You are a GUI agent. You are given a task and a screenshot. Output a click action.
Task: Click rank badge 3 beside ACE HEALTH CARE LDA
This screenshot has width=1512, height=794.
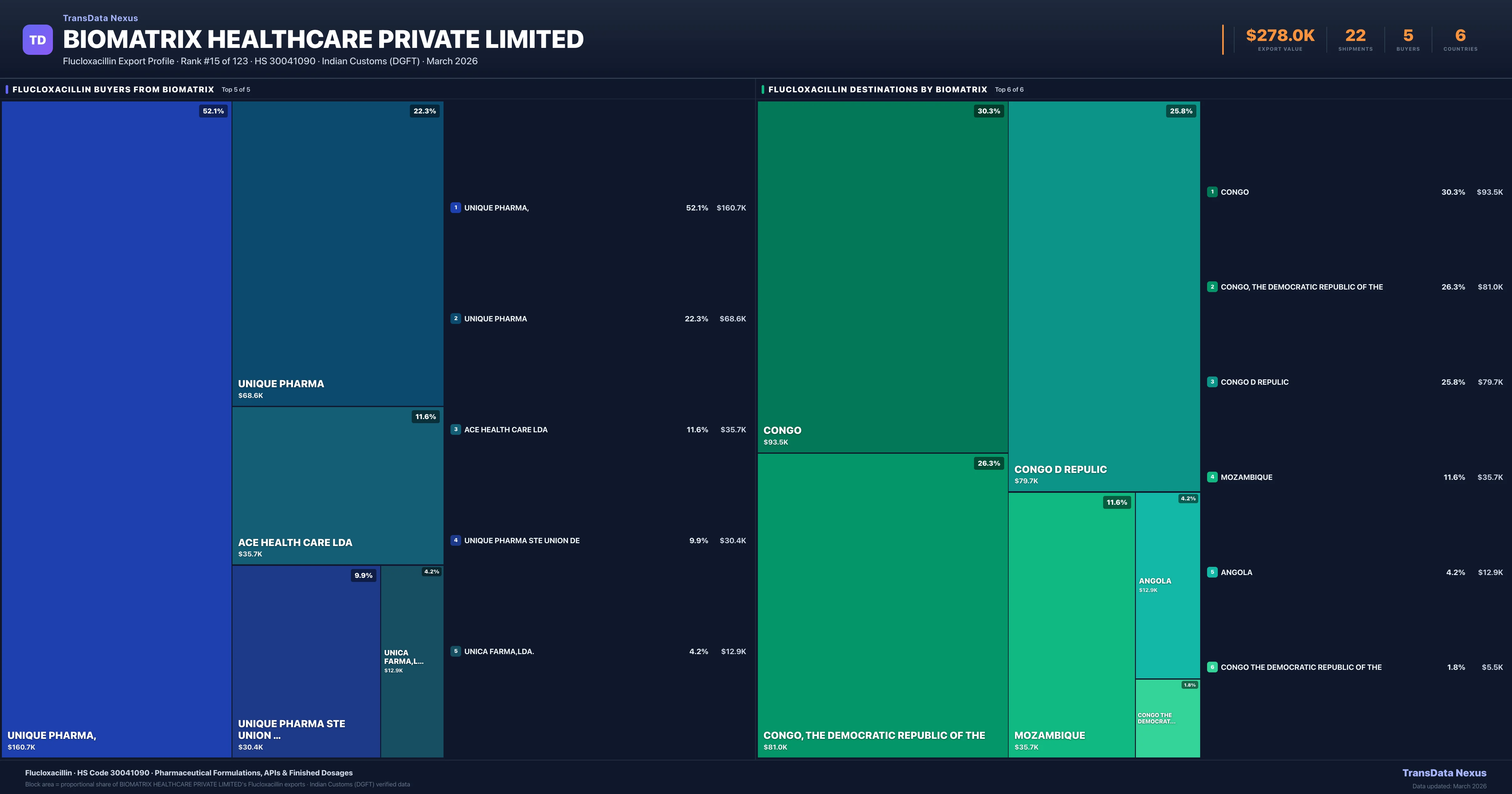[455, 429]
